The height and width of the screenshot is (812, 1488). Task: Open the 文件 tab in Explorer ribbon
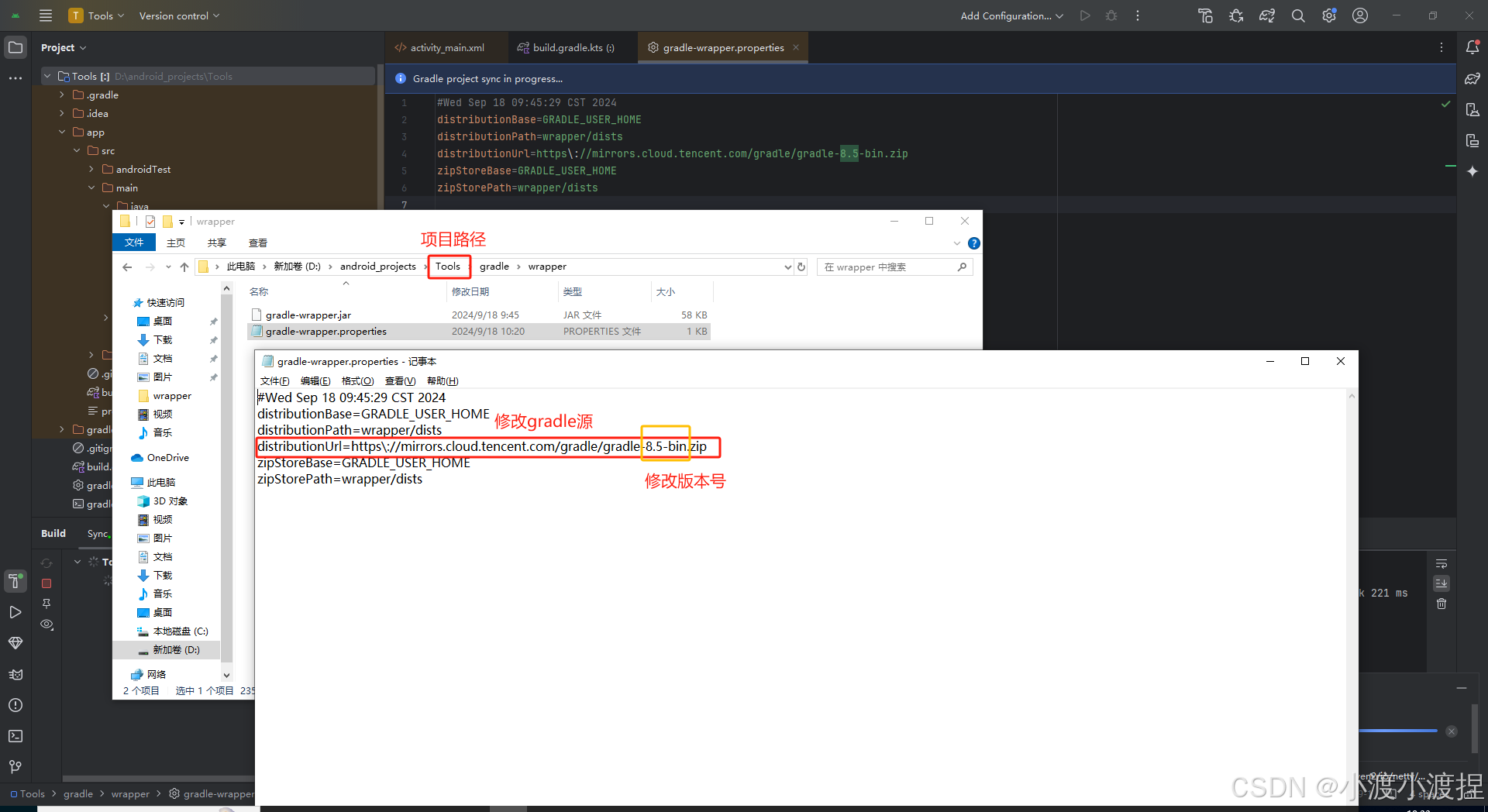pyautogui.click(x=134, y=243)
